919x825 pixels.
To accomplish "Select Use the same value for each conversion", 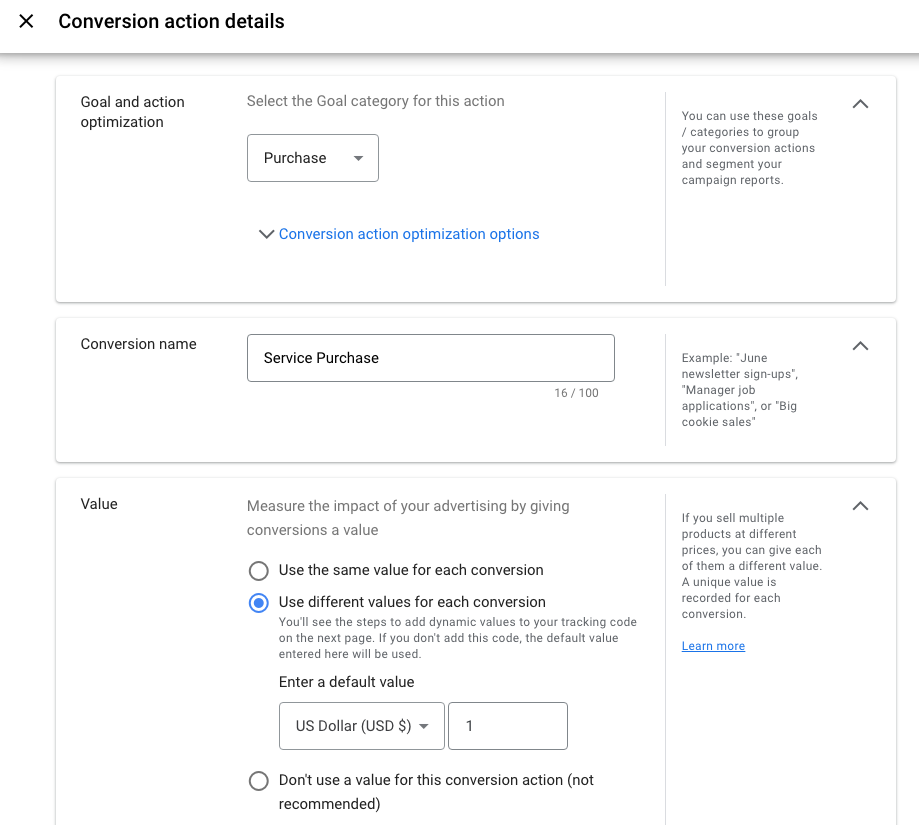I will (x=259, y=571).
